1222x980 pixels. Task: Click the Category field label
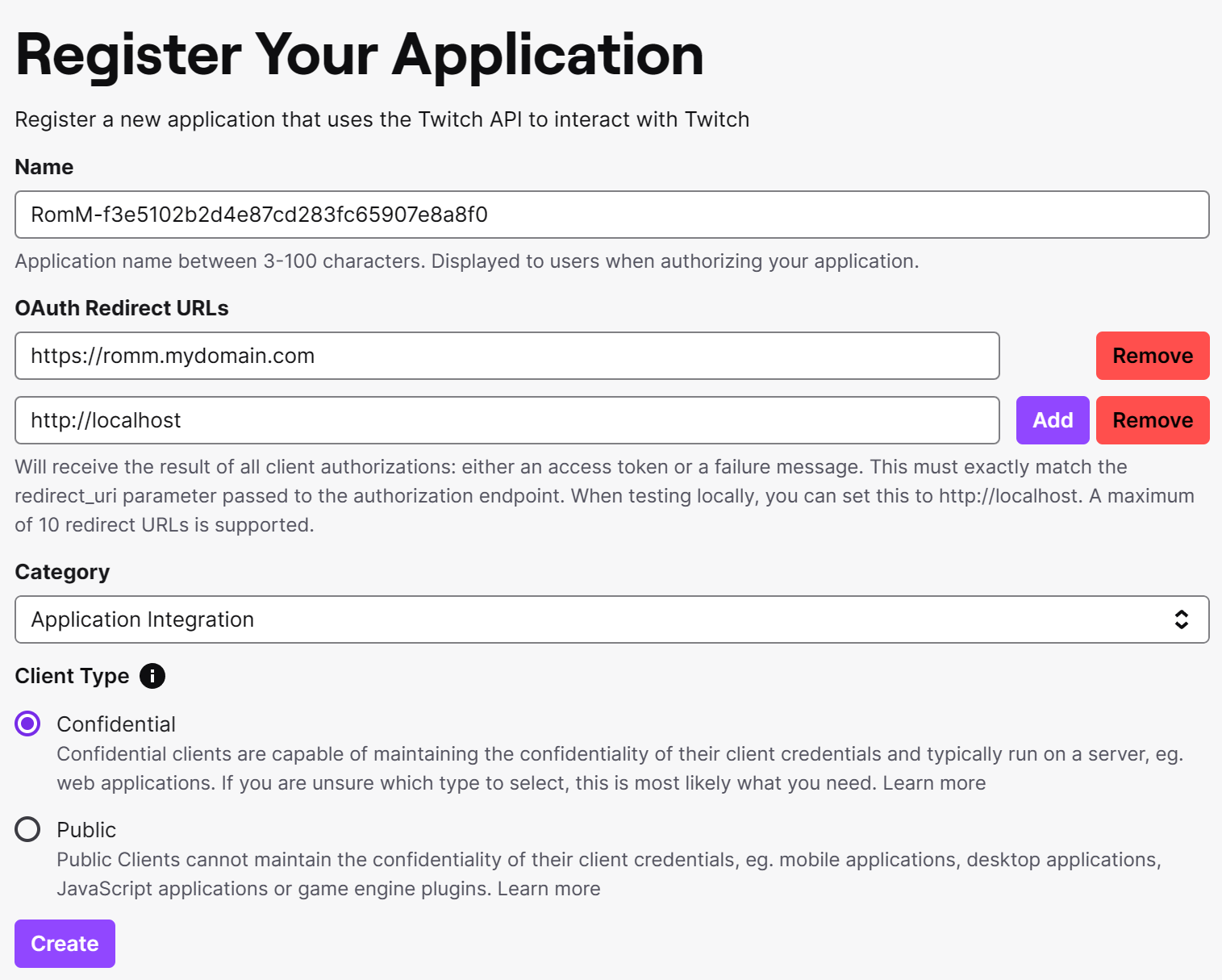pyautogui.click(x=62, y=572)
